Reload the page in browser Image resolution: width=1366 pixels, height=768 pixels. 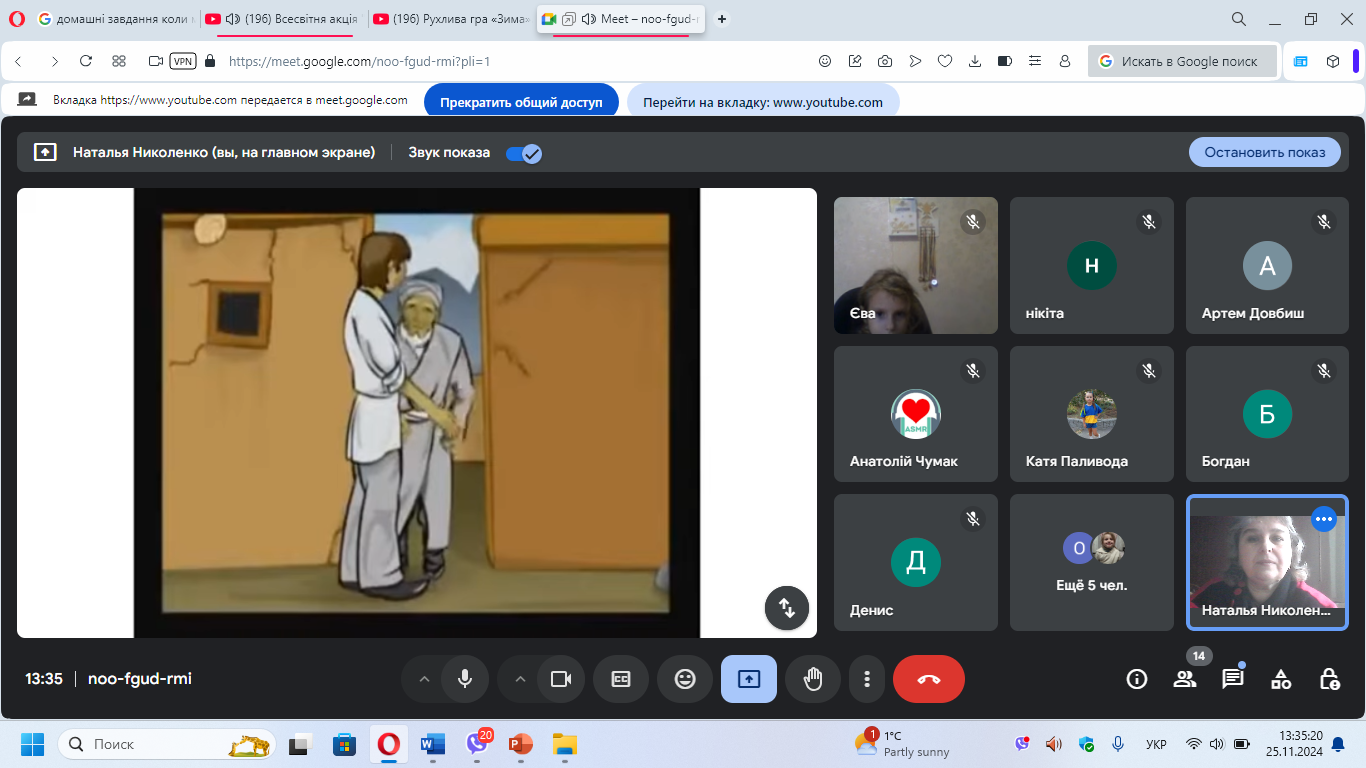coord(86,61)
